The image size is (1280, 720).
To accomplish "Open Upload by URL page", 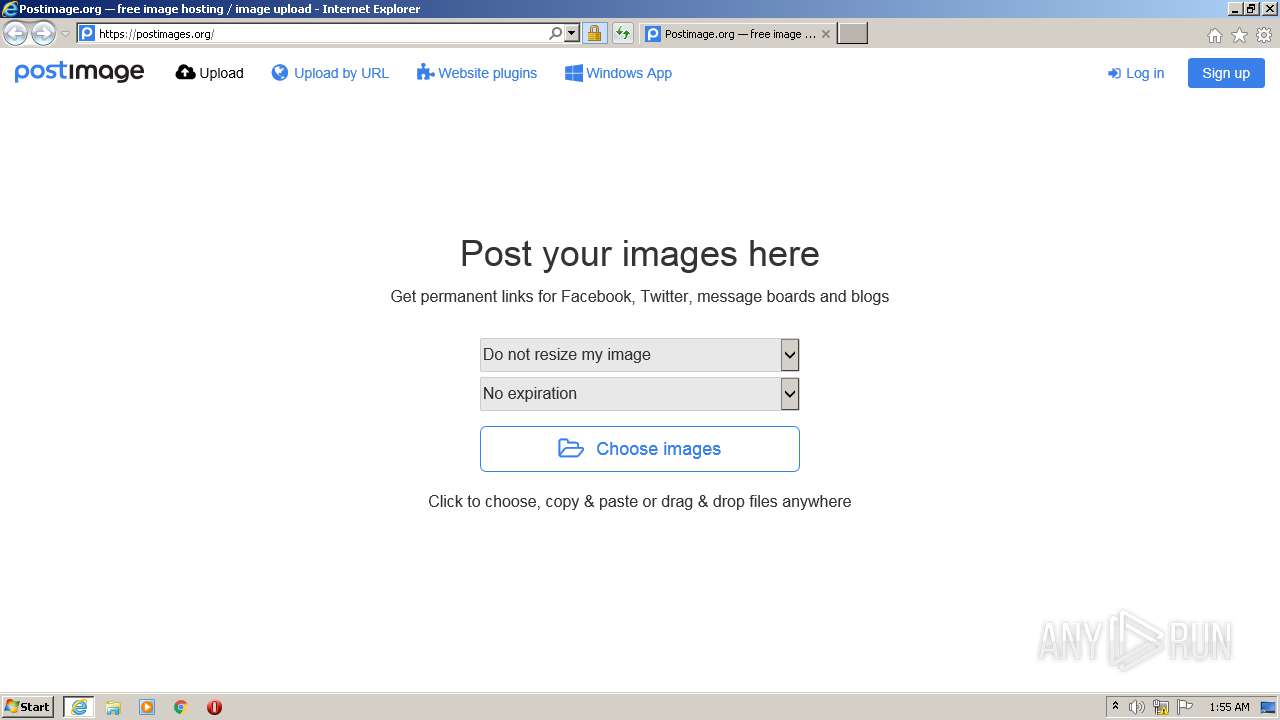I will pyautogui.click(x=330, y=73).
